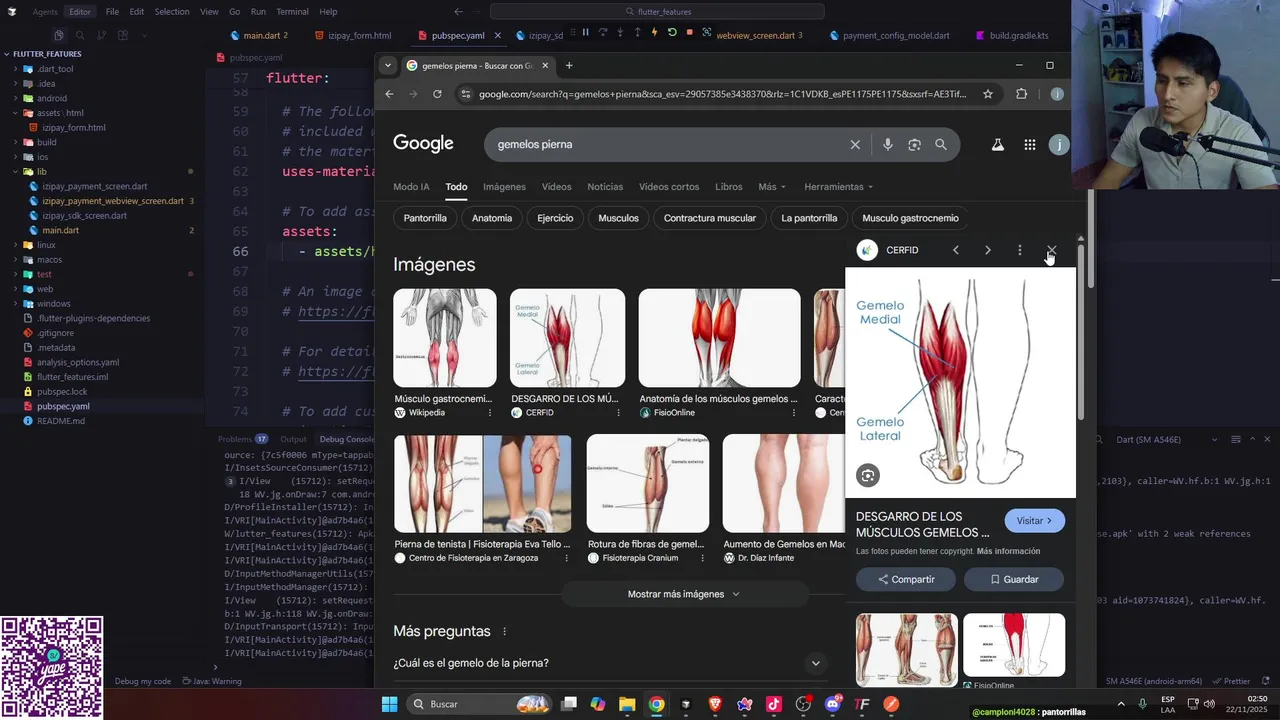This screenshot has height=720, width=1280.
Task: Switch to Imágenes search tab
Action: coord(504,187)
